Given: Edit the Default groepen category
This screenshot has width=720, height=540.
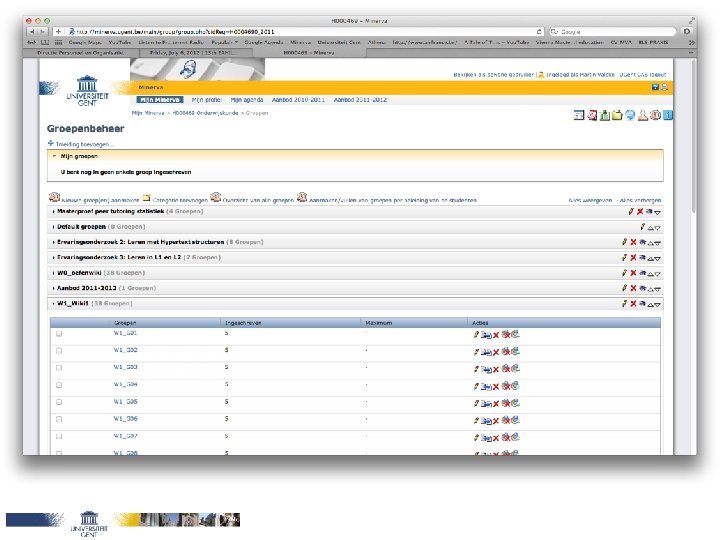Looking at the screenshot, I should (x=642, y=227).
